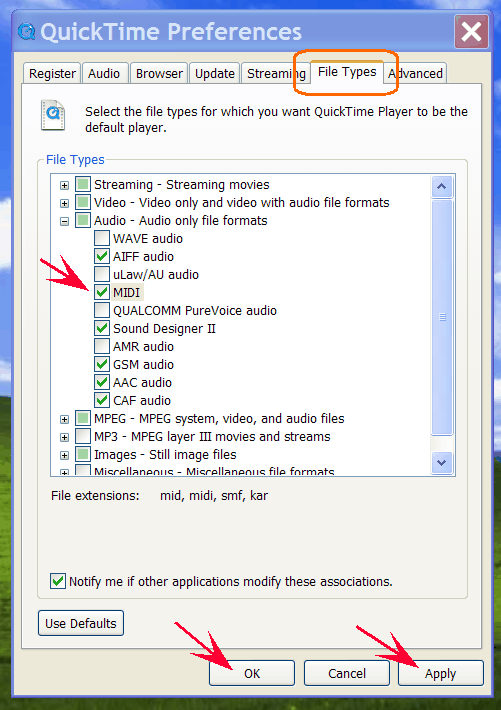Expand the Video file formats category
Viewport: 501px width, 710px height.
(x=64, y=203)
